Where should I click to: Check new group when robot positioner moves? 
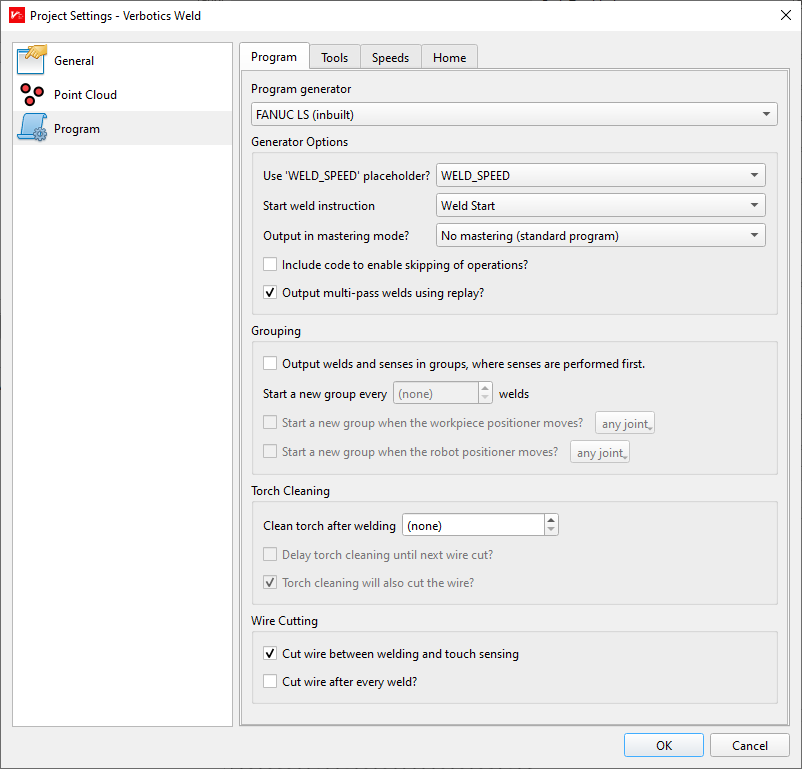tap(270, 452)
